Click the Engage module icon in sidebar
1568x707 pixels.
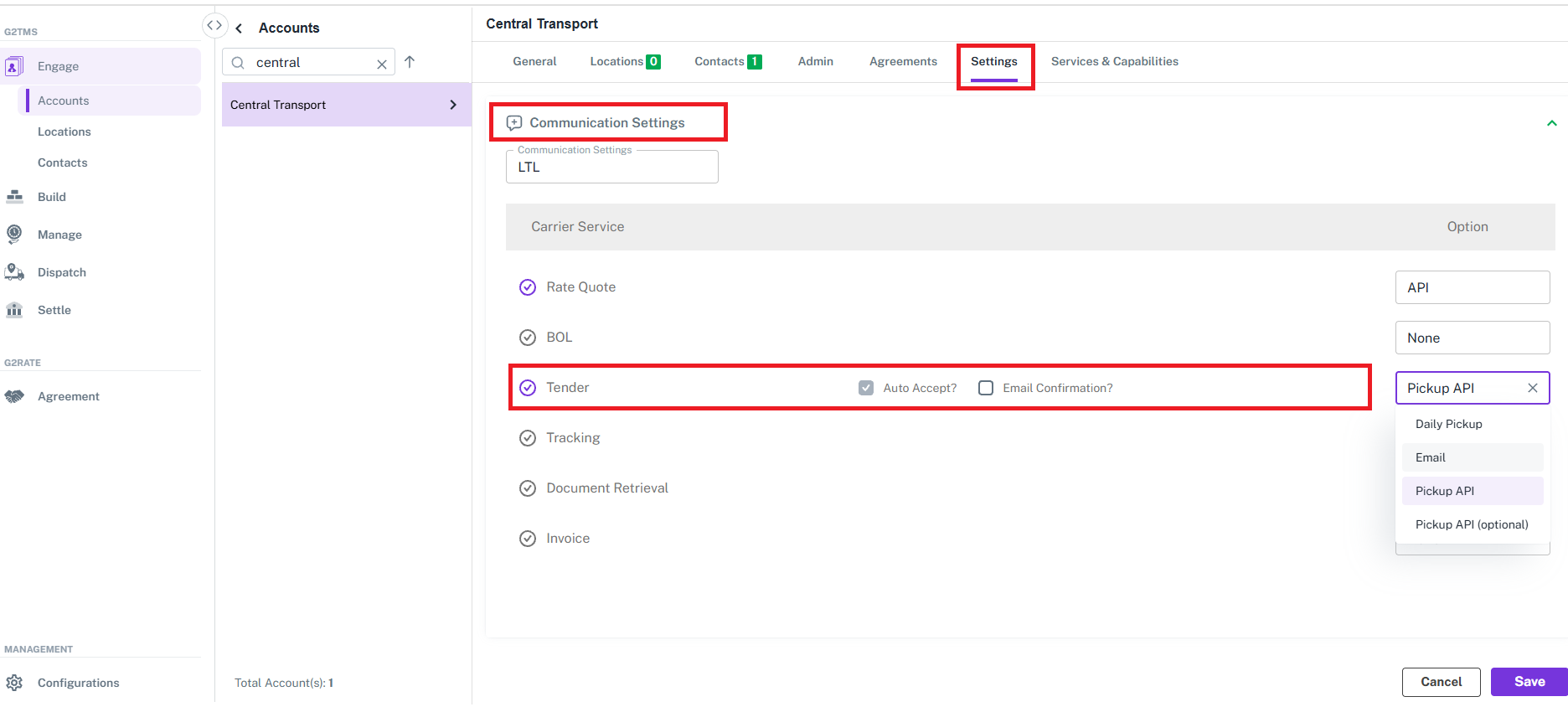pos(14,66)
